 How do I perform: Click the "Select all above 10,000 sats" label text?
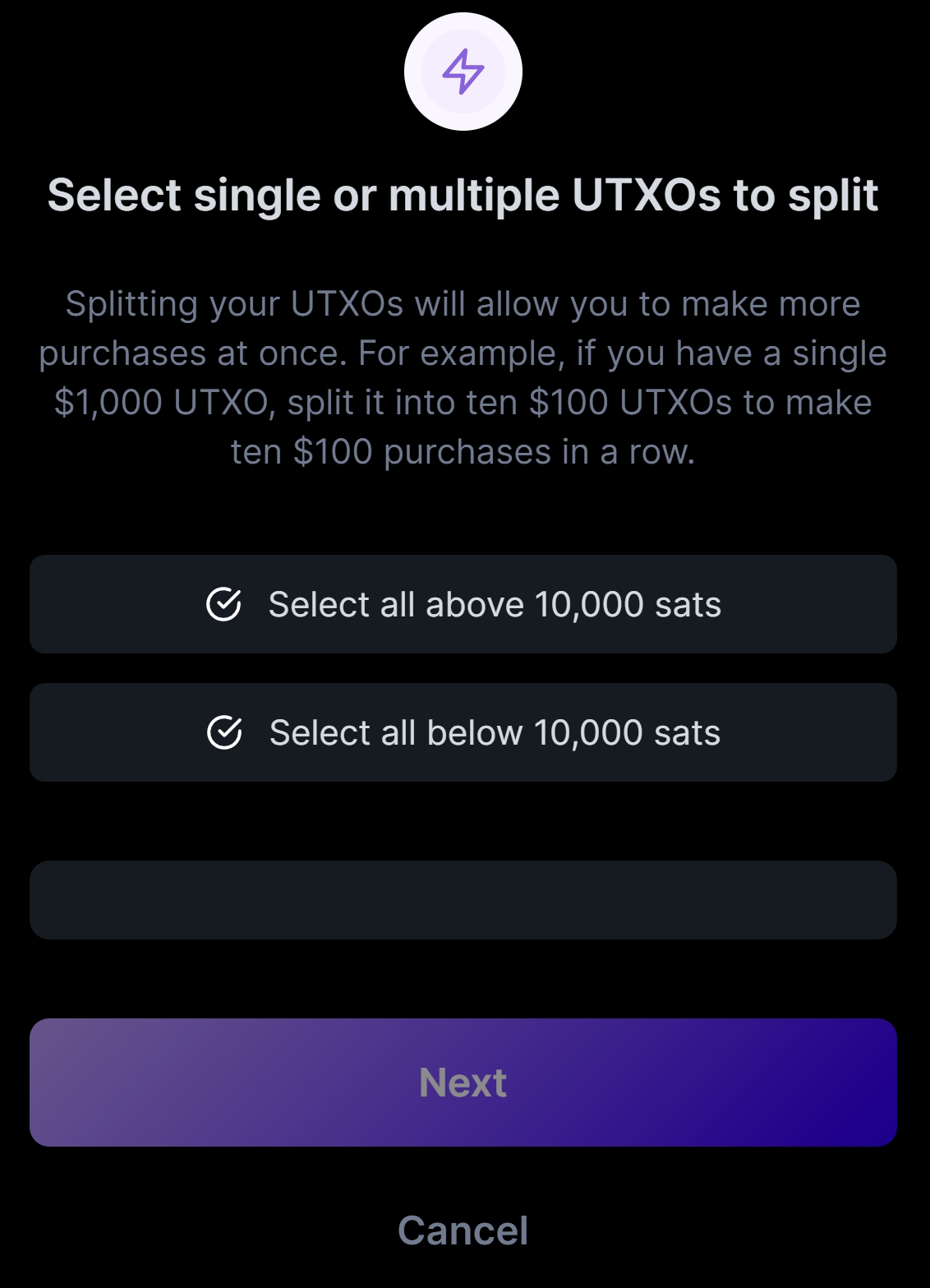[495, 605]
